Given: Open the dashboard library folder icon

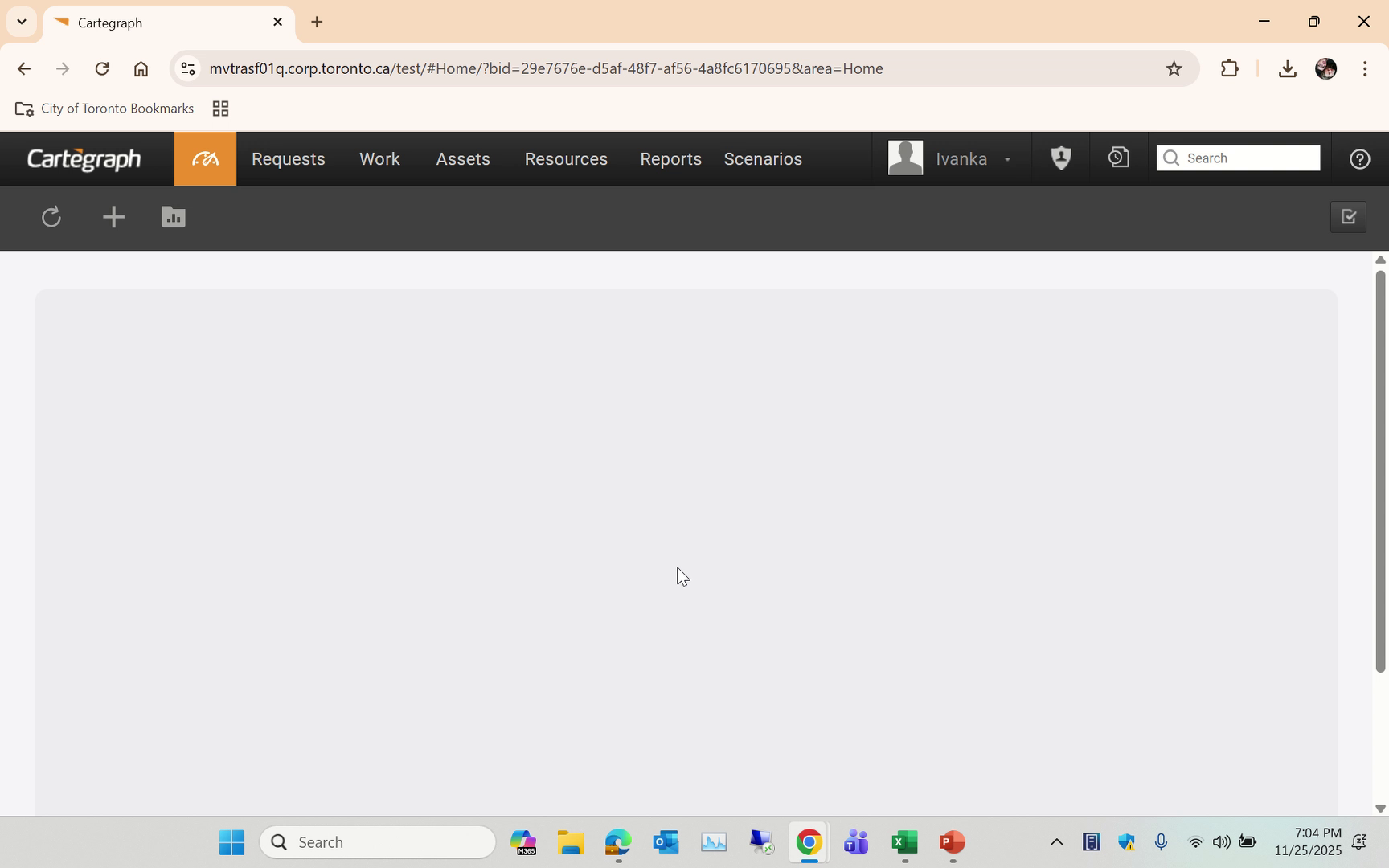Looking at the screenshot, I should [x=173, y=217].
